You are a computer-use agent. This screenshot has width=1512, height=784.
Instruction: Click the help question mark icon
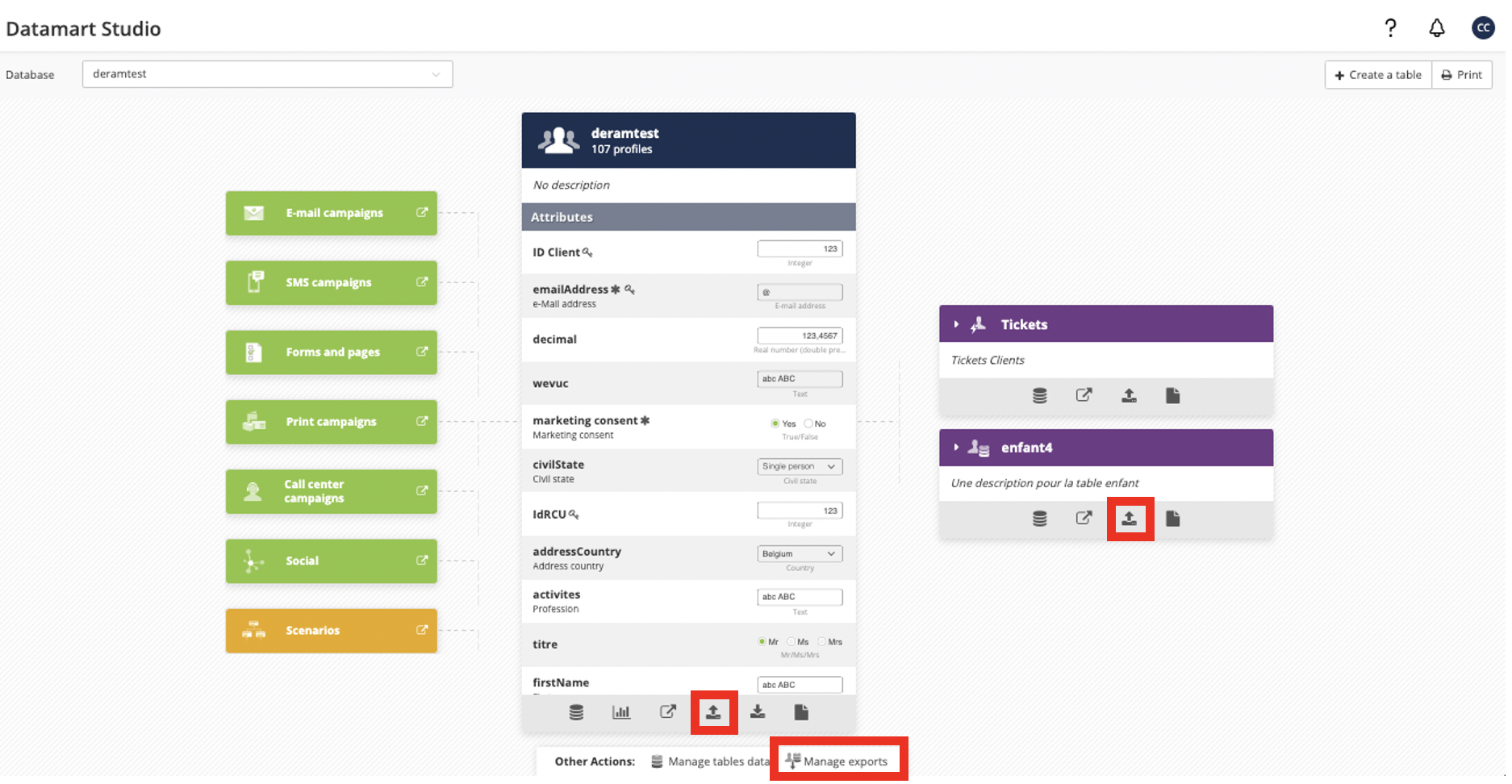tap(1390, 28)
